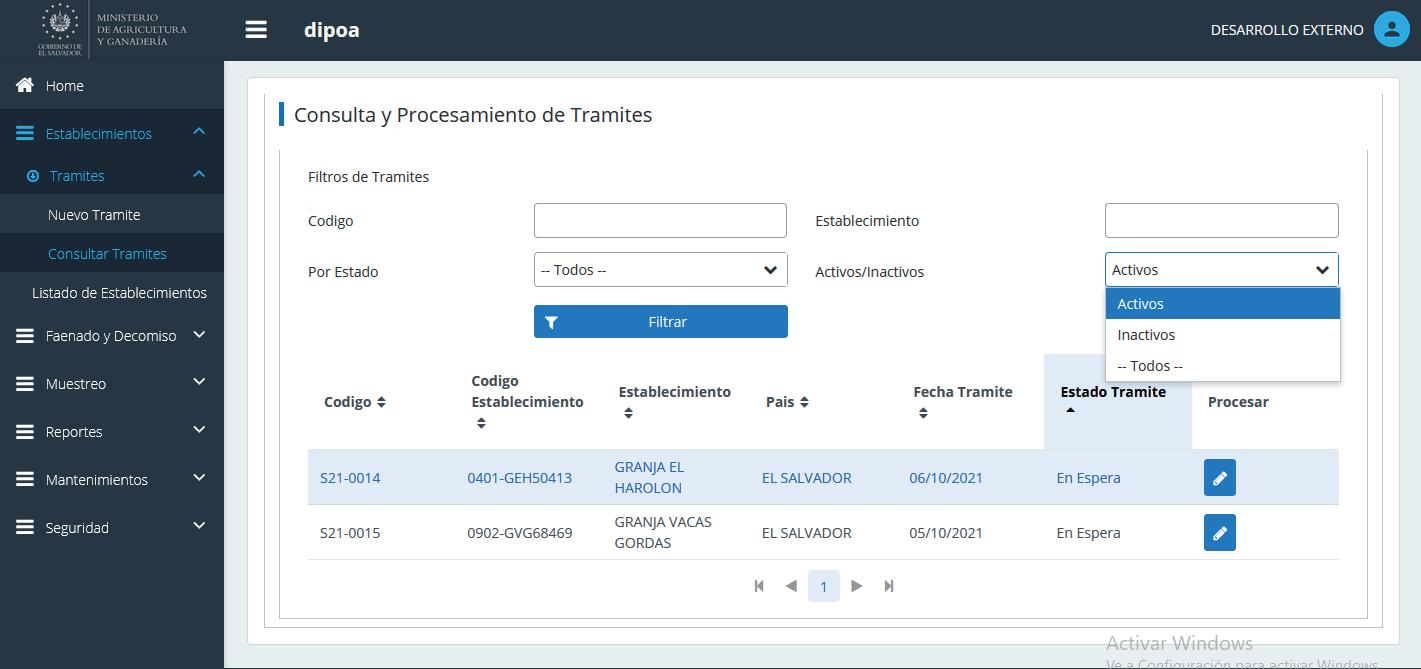The width and height of the screenshot is (1421, 669).
Task: Click the Home house icon
Action: tap(25, 86)
